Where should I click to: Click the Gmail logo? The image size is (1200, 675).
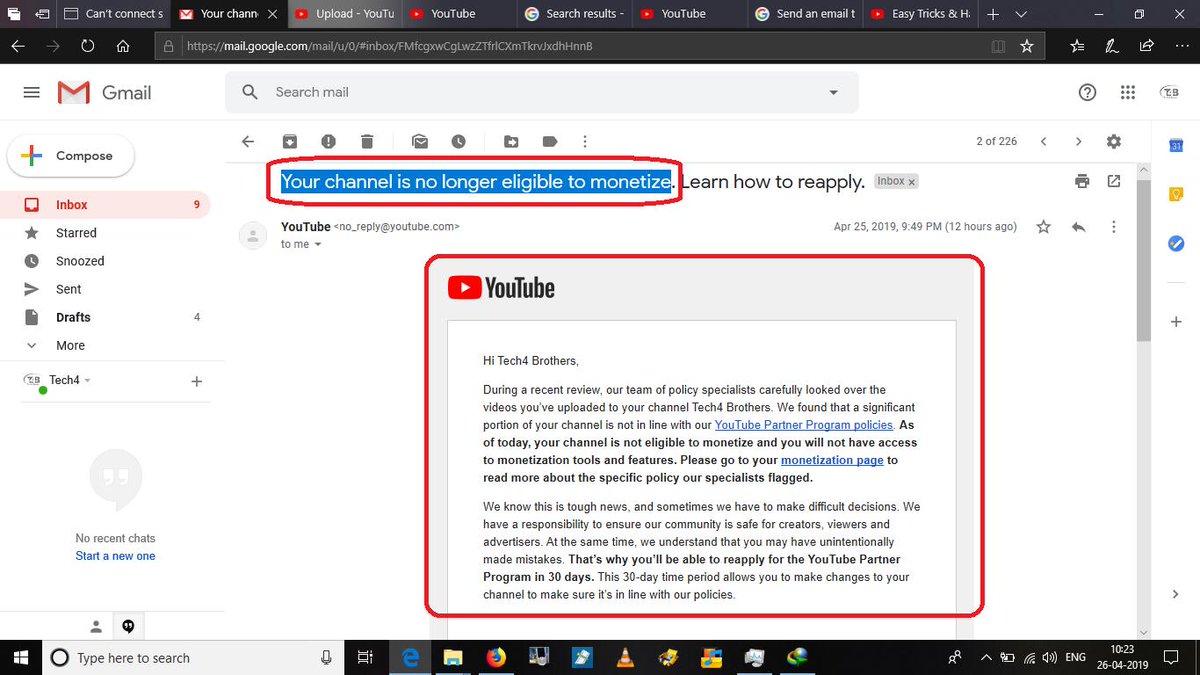pos(105,92)
